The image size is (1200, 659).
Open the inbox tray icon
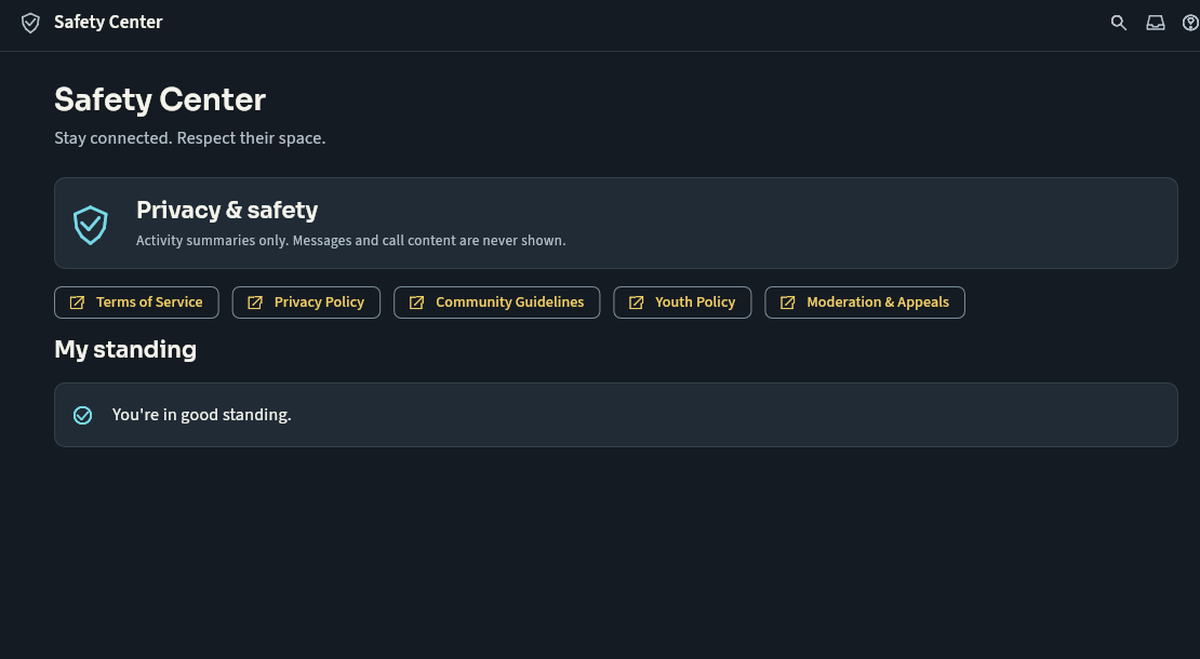(x=1155, y=23)
